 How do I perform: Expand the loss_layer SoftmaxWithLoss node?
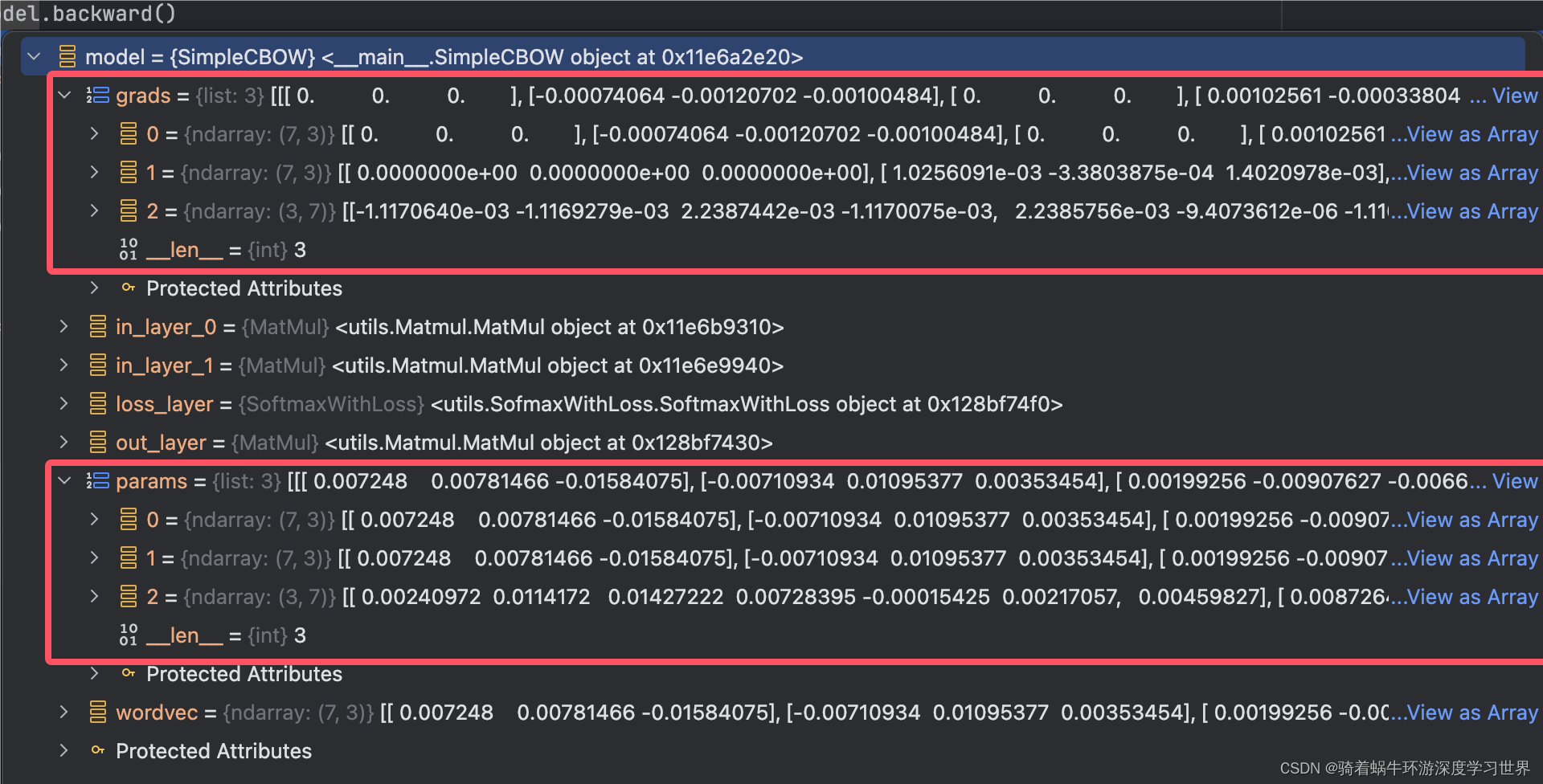tap(63, 403)
